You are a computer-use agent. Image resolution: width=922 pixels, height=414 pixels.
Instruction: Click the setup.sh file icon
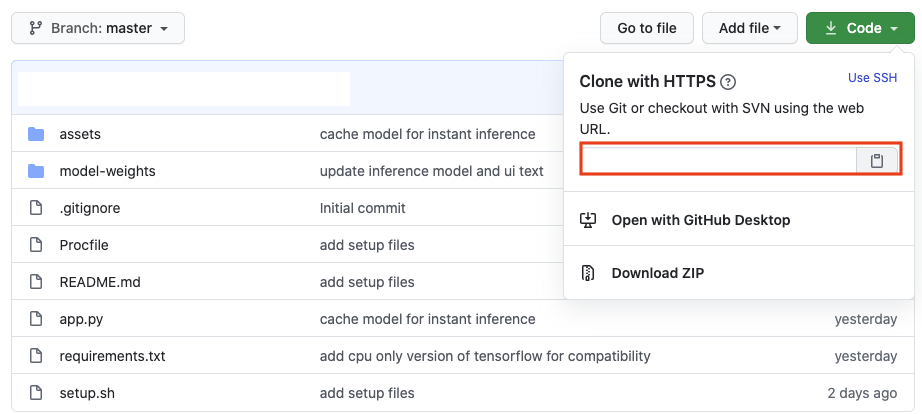(36, 393)
